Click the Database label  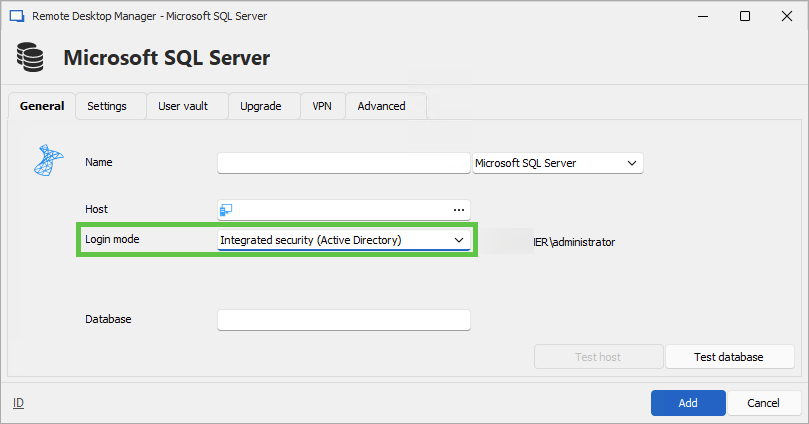pos(108,319)
